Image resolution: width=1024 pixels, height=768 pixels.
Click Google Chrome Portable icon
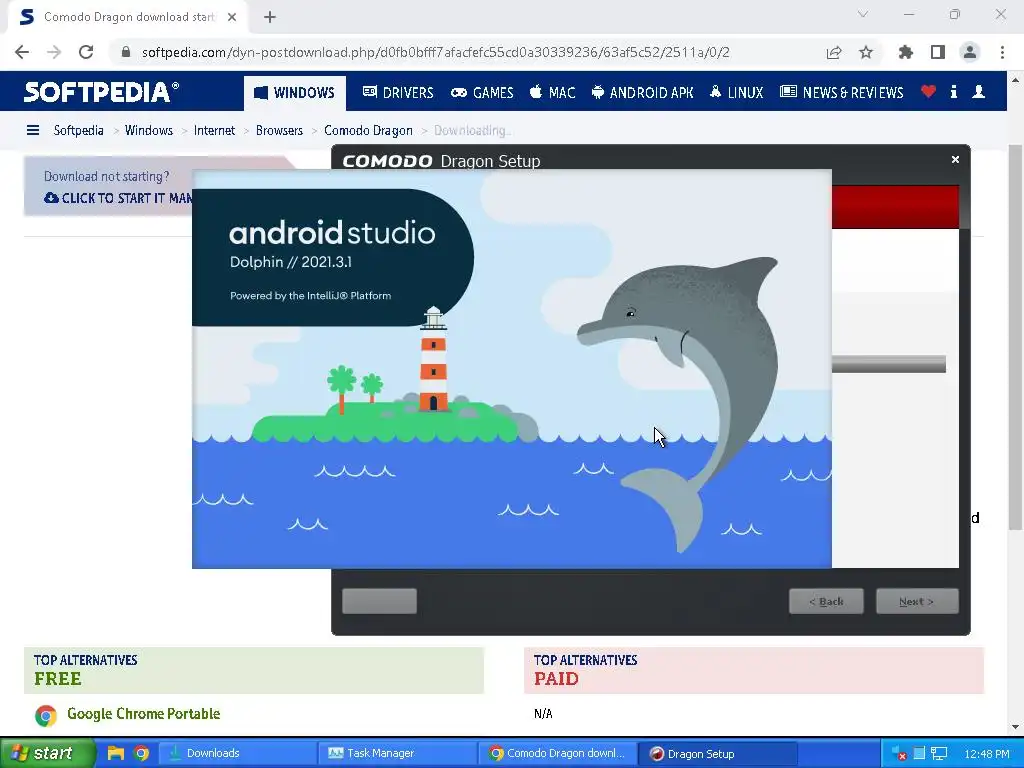46,716
